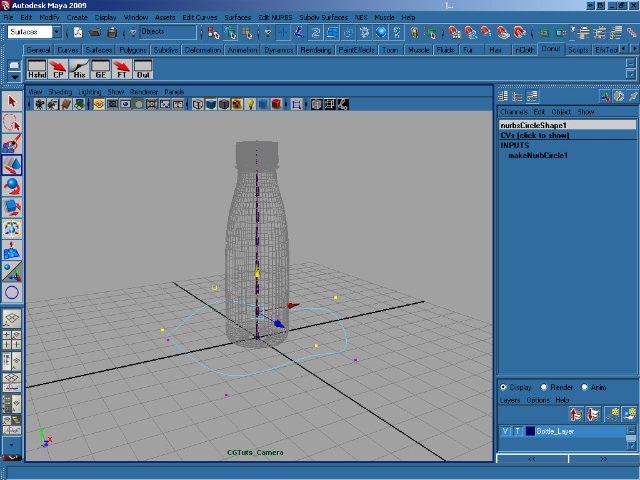The image size is (640, 480).
Task: Open the Edit Curves menu
Action: pyautogui.click(x=198, y=18)
